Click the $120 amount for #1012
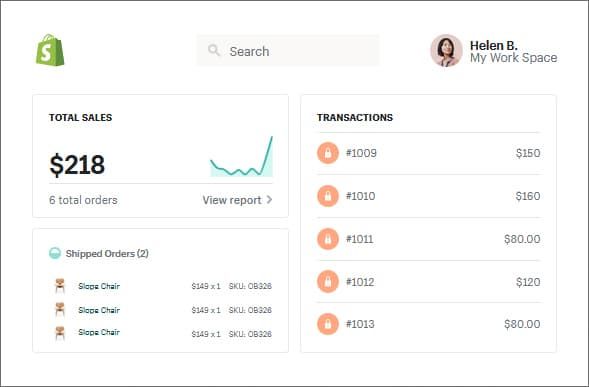The image size is (589, 387). (528, 282)
